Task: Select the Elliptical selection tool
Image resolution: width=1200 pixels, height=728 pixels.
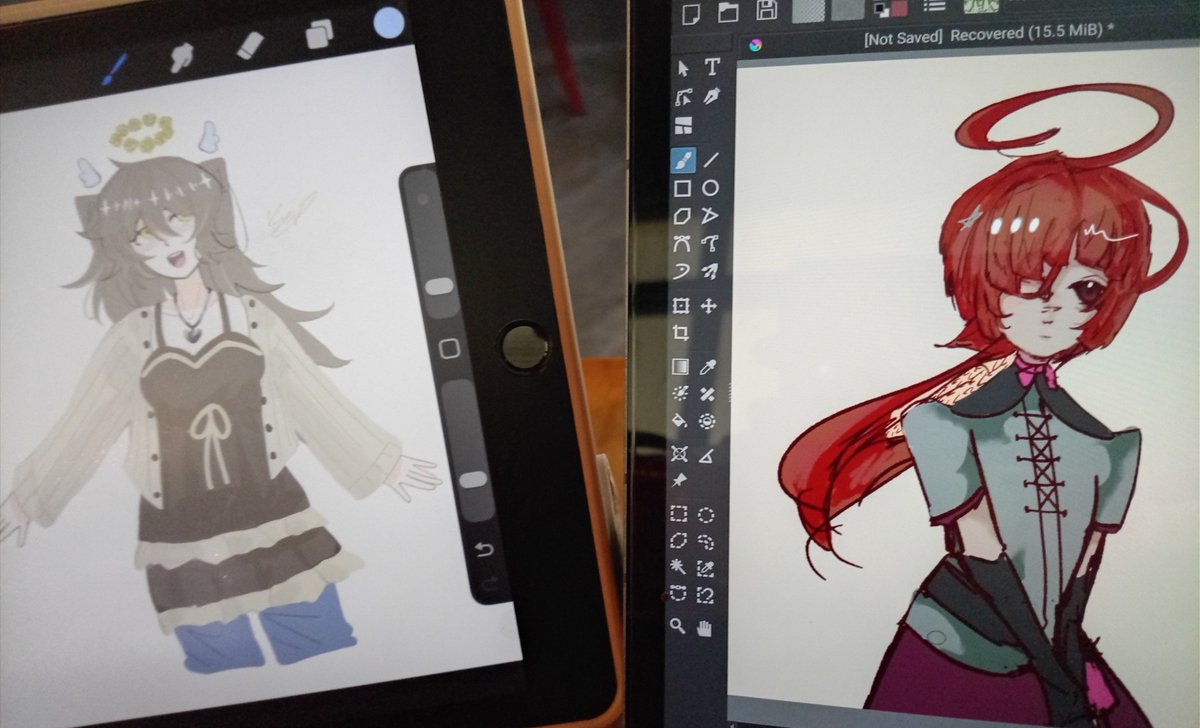Action: [706, 514]
